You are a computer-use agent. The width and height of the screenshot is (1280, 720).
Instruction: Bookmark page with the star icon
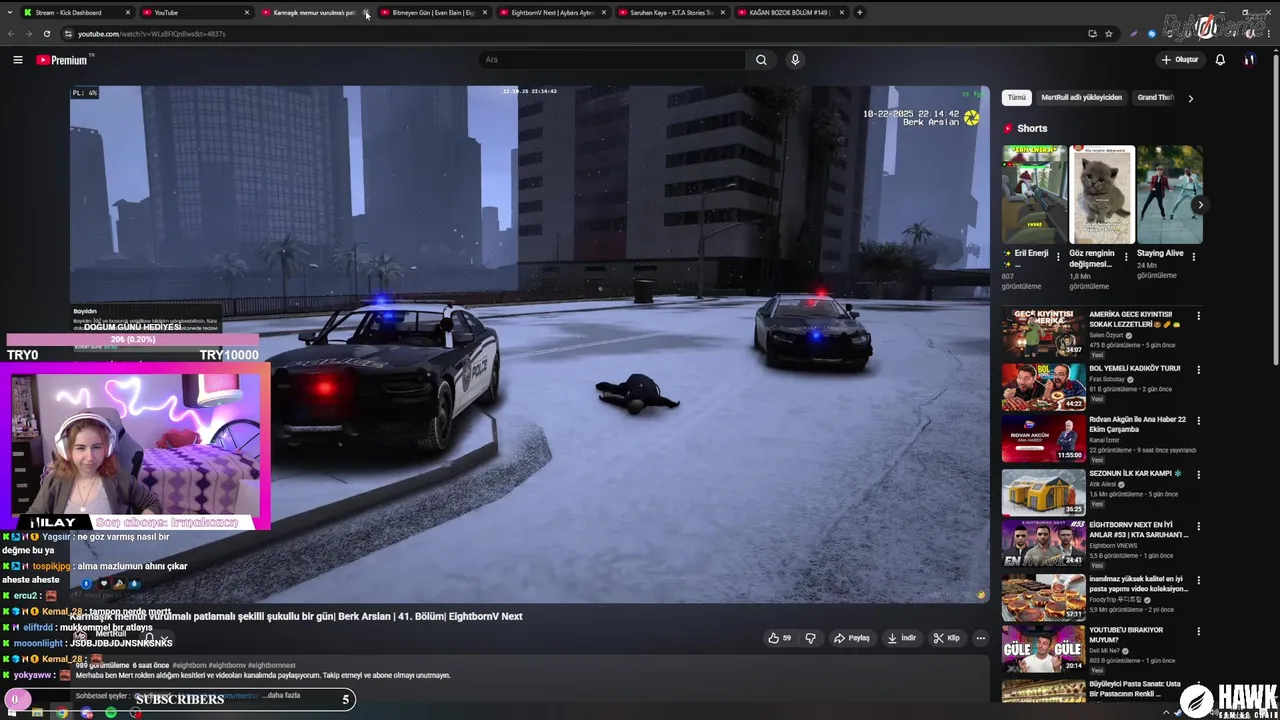1109,34
